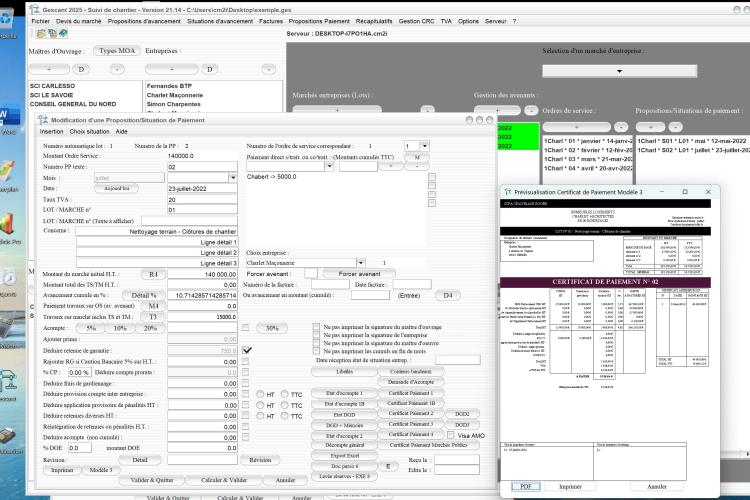Tick 'Ne pas imprimer les cumuls en fin de mois'
750x500 pixels.
click(316, 351)
